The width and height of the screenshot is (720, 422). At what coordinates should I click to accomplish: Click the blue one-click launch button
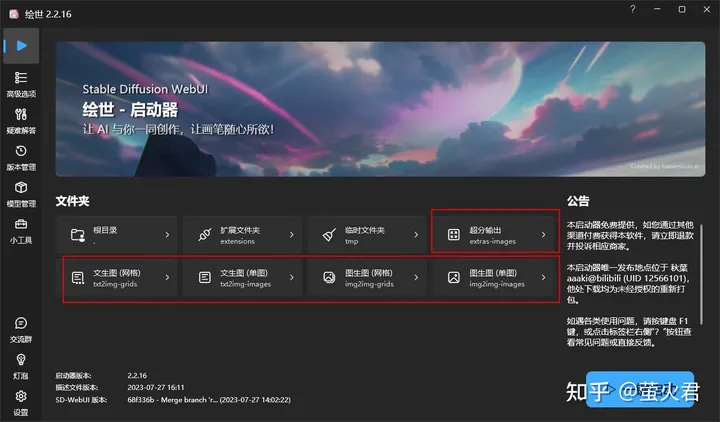640,389
